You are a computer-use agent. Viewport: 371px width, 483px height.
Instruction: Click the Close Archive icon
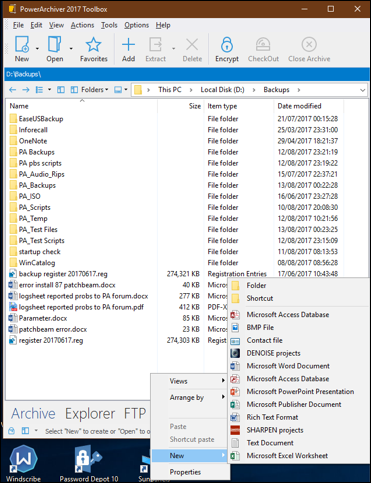click(309, 45)
